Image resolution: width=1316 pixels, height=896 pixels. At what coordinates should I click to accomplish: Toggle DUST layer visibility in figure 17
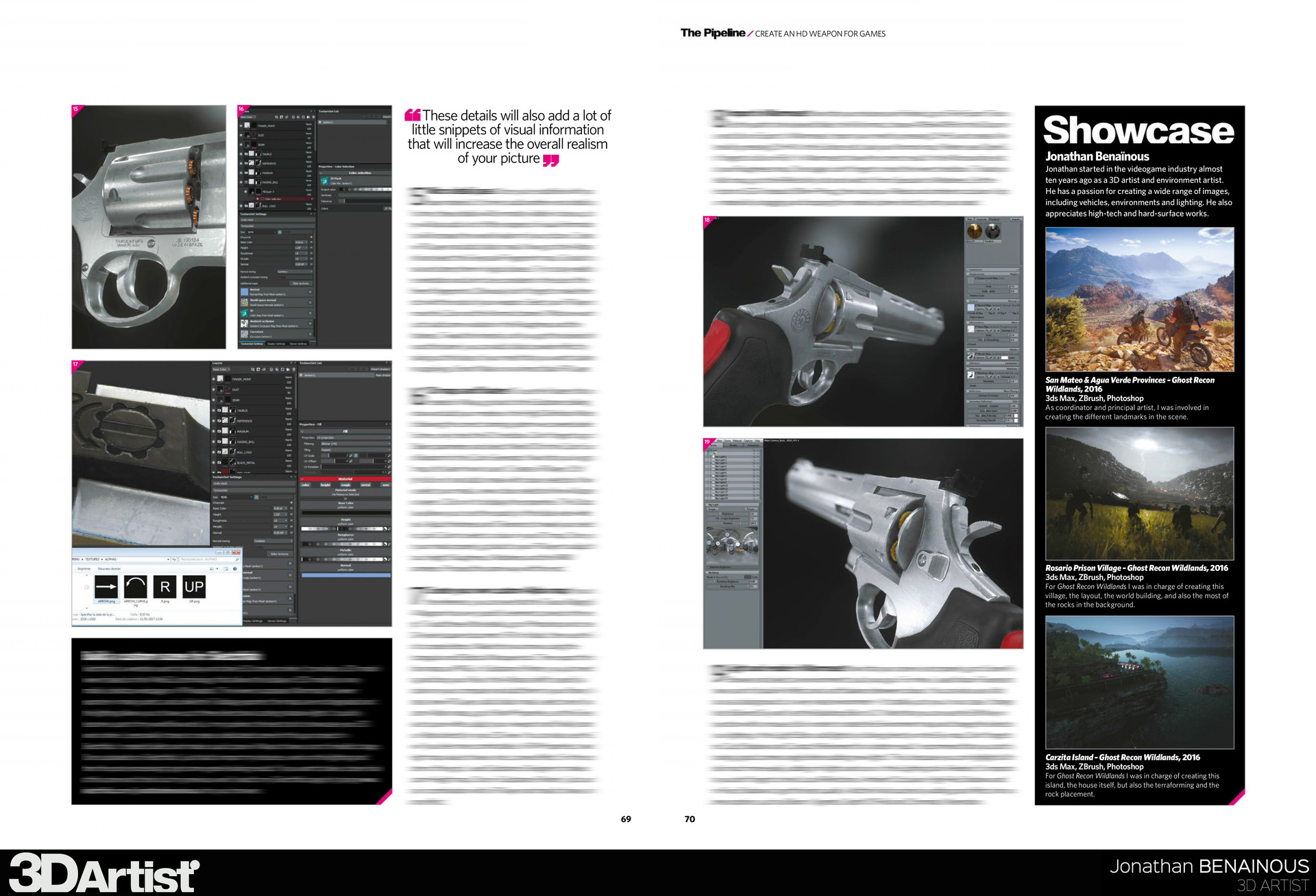coord(214,389)
